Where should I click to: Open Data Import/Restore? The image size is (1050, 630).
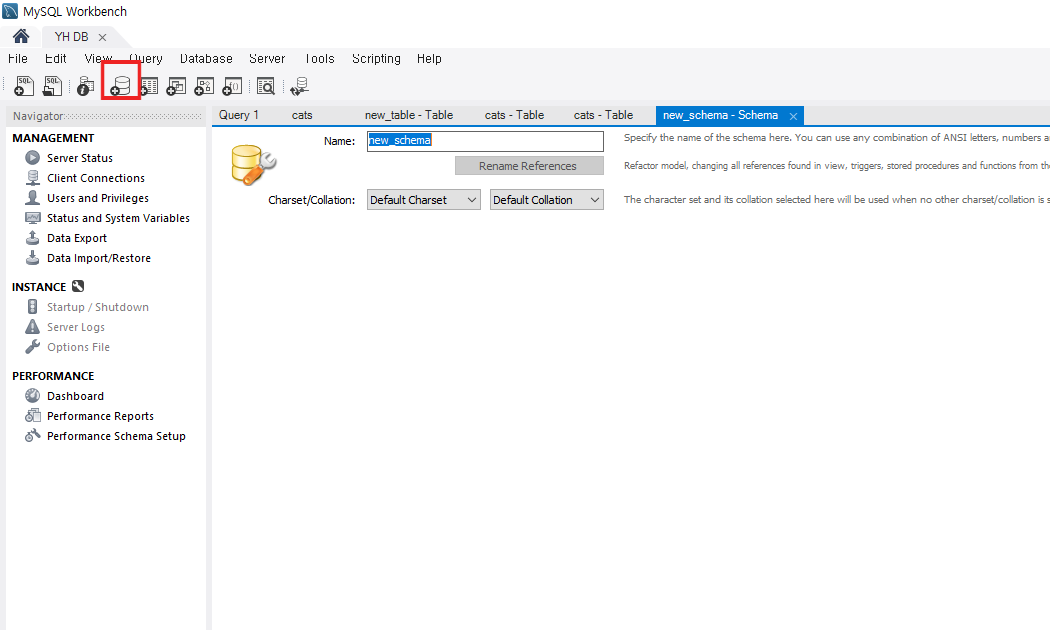pyautogui.click(x=98, y=258)
